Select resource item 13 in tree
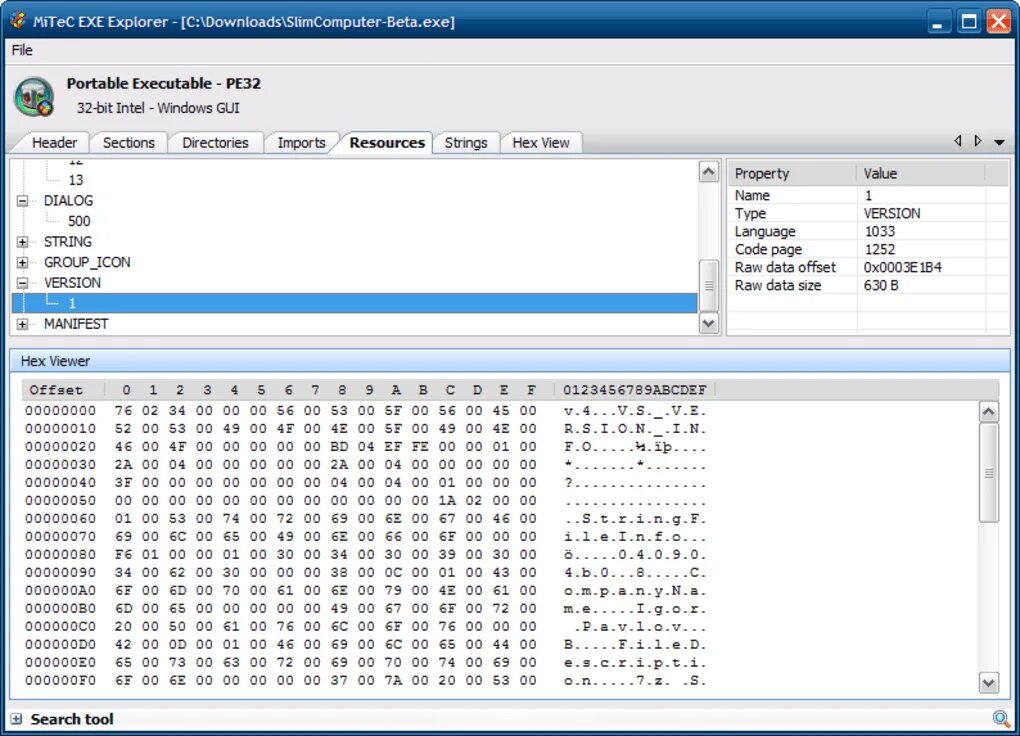1020x736 pixels. tap(75, 180)
